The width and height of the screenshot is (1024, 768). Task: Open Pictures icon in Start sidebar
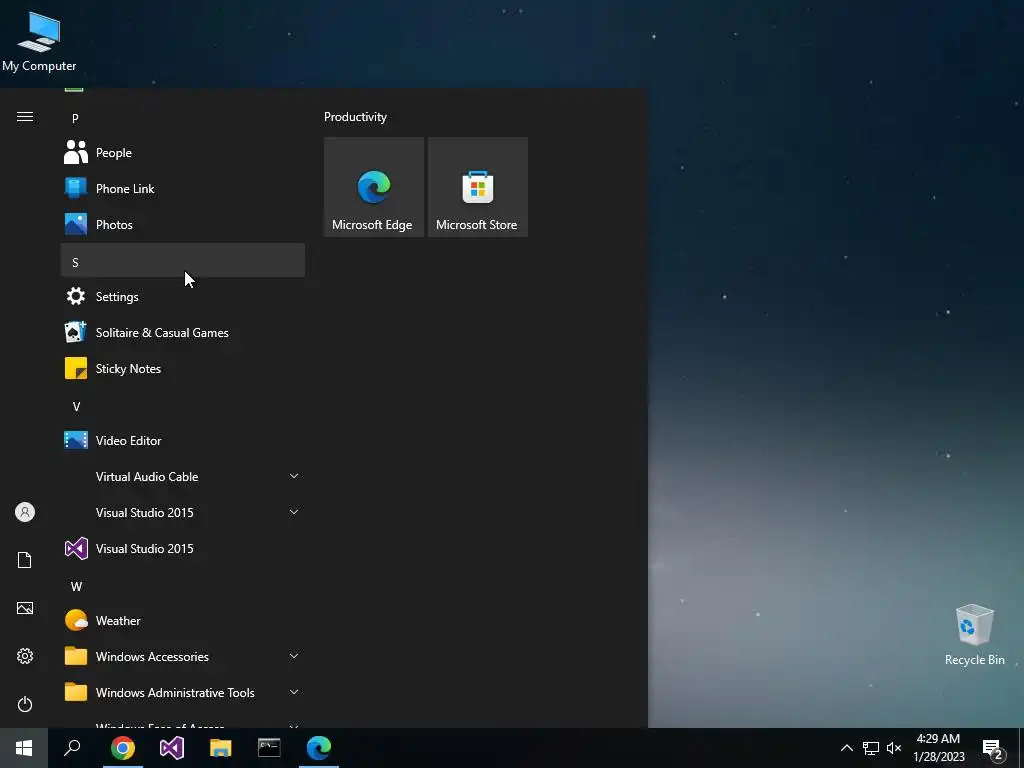25,608
